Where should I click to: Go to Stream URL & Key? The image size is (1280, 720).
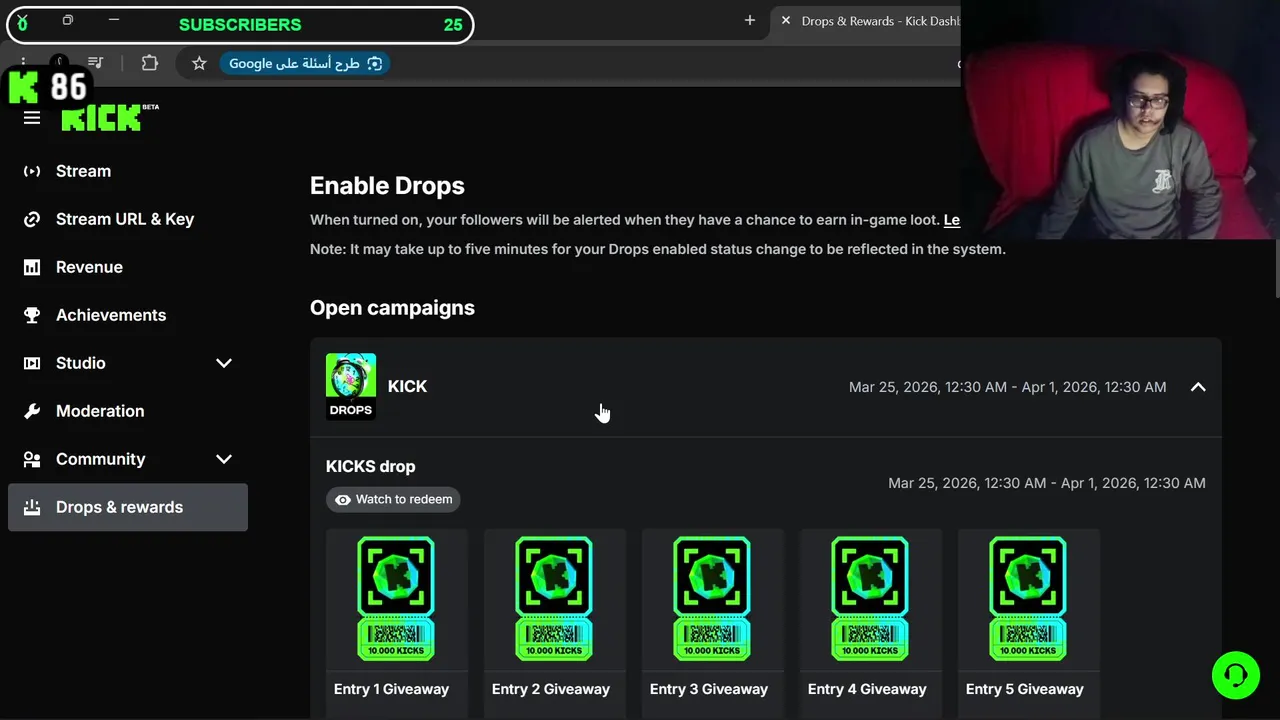click(128, 219)
